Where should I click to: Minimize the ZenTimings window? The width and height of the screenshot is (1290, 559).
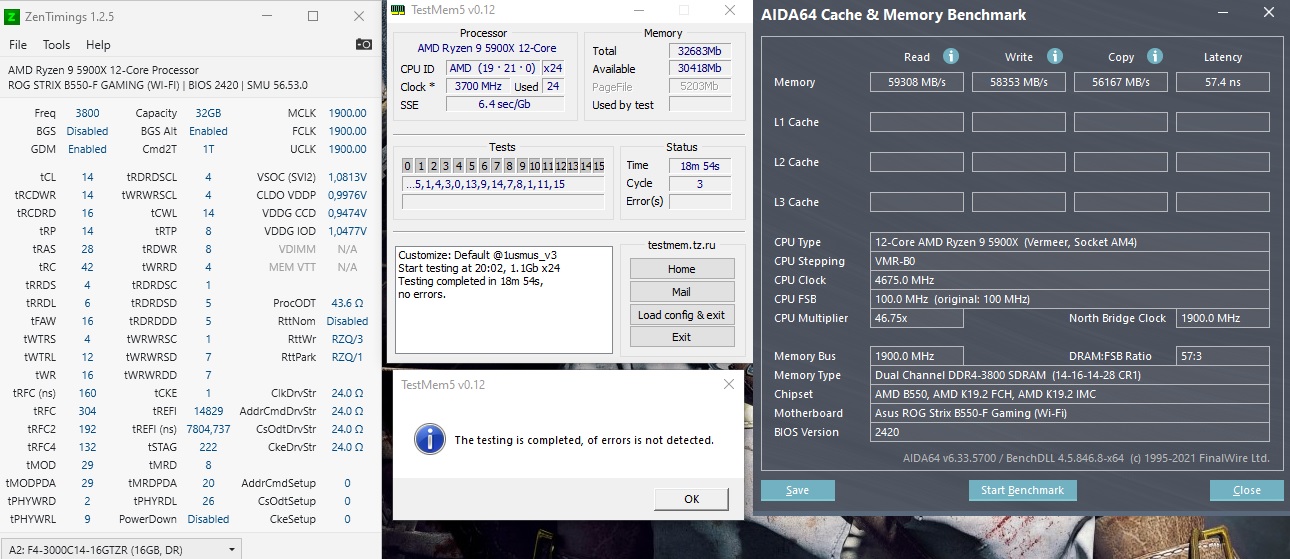[x=265, y=16]
